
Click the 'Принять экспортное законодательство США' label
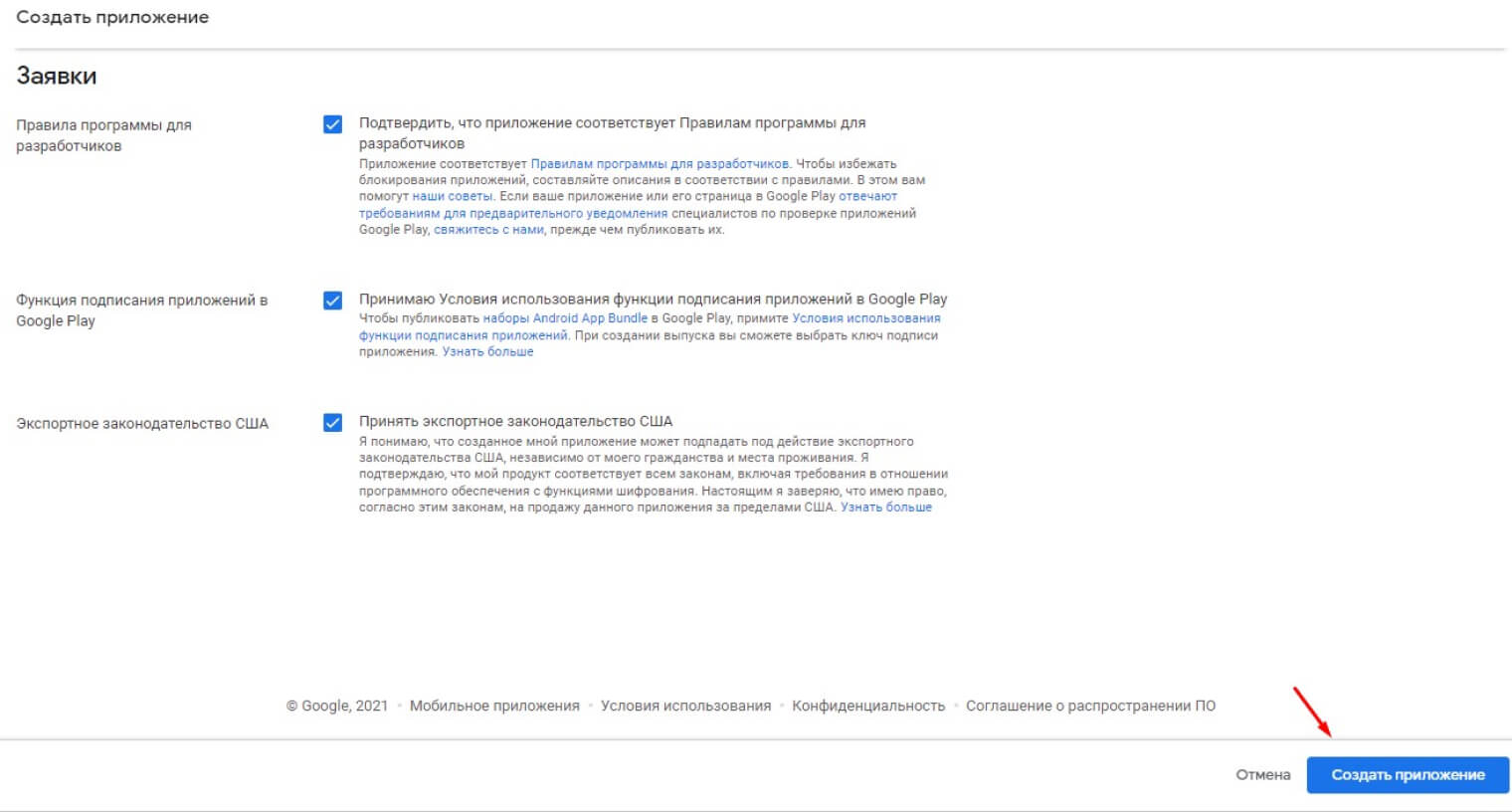click(x=515, y=422)
